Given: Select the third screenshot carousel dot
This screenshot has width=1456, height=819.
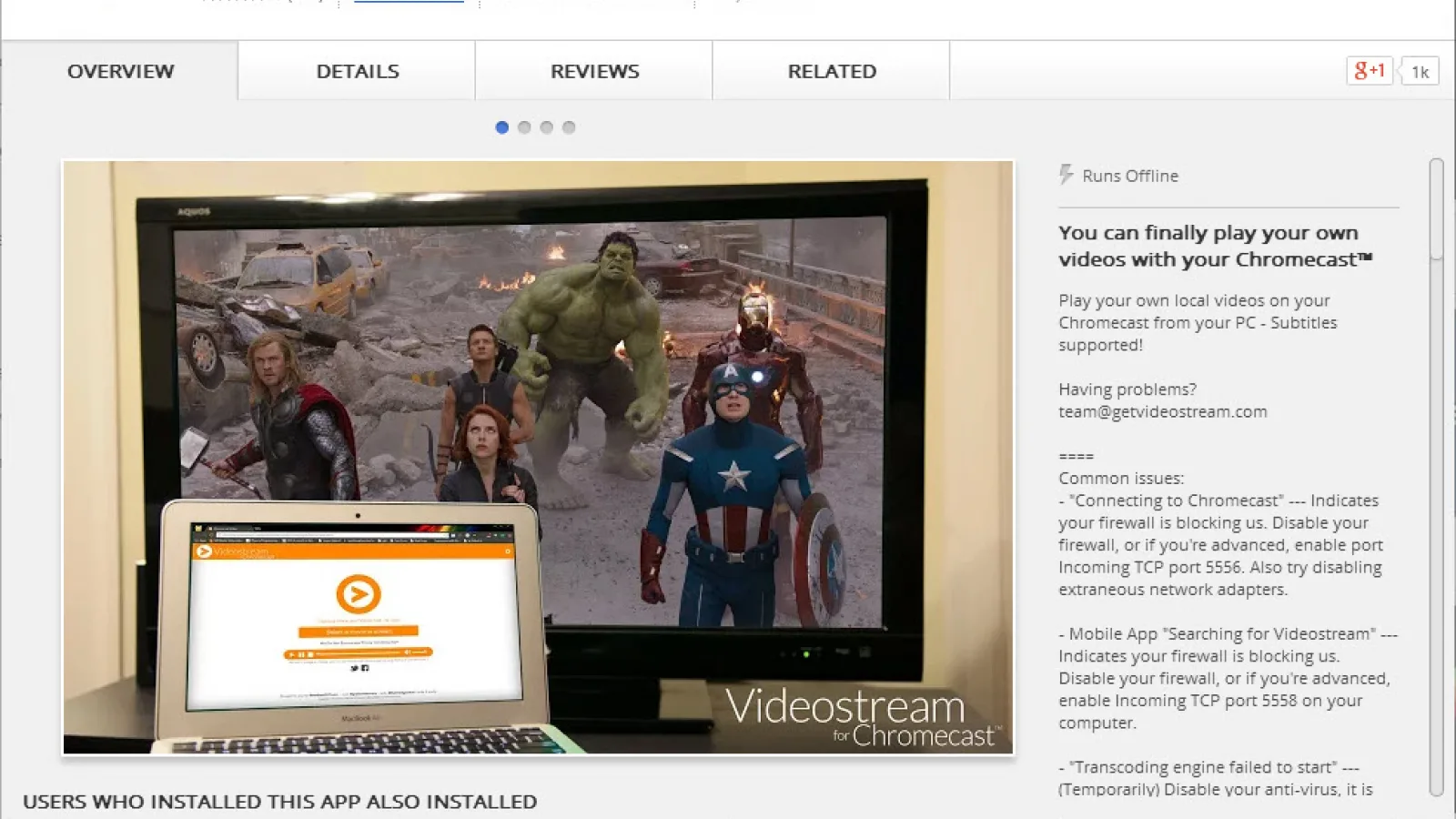Looking at the screenshot, I should pos(546,127).
